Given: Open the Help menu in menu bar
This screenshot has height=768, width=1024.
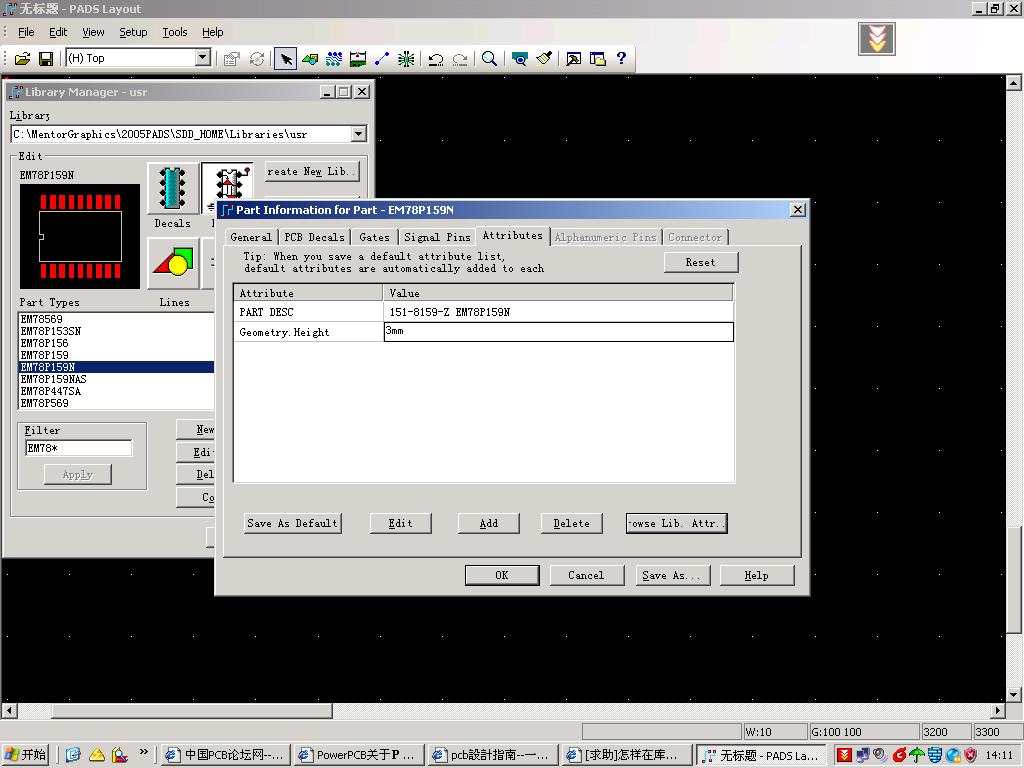Looking at the screenshot, I should click(x=212, y=32).
